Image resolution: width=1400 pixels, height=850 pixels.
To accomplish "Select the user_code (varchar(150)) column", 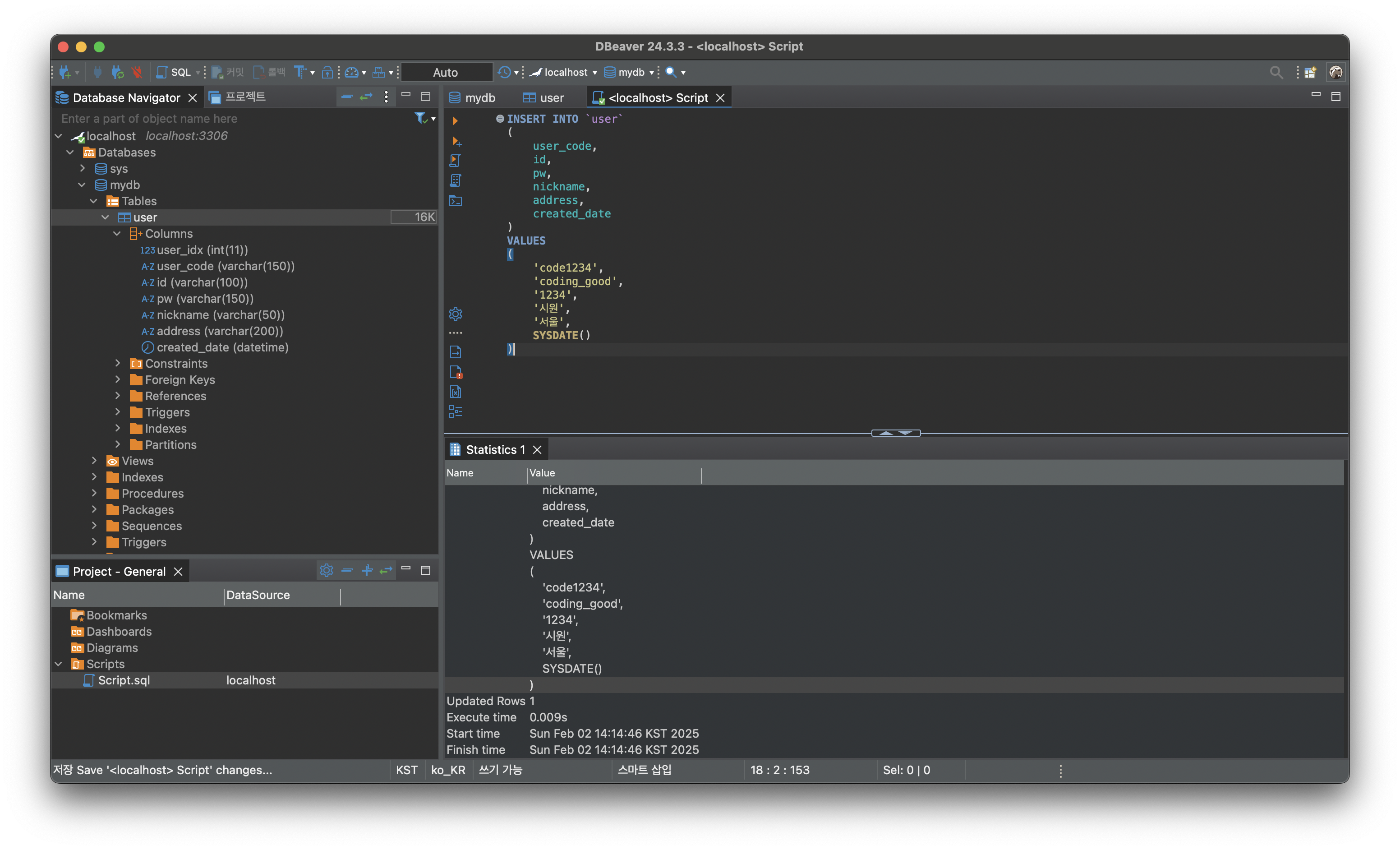I will pyautogui.click(x=218, y=266).
